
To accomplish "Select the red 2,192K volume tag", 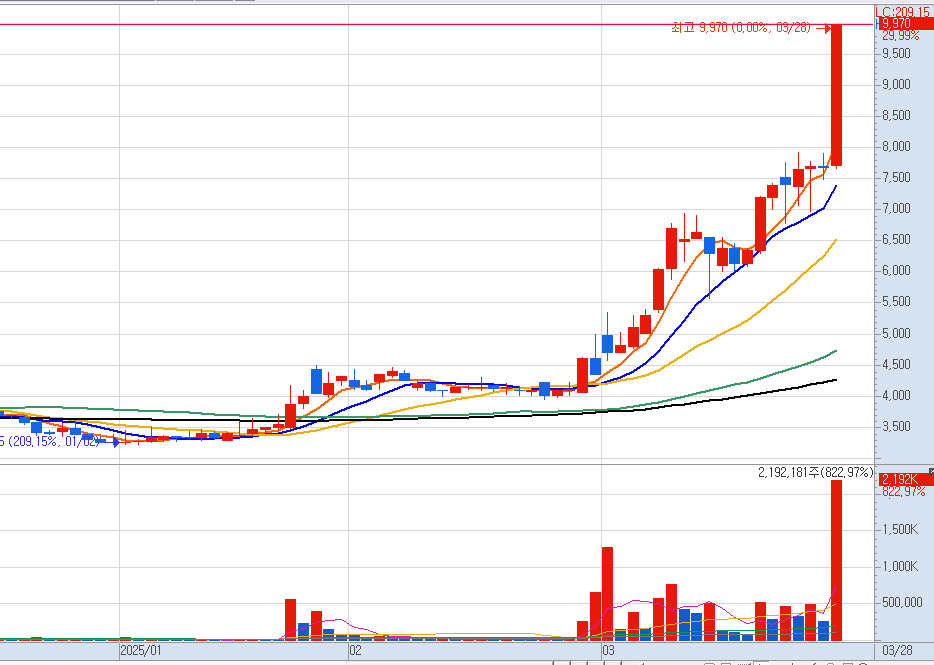I will coord(906,480).
